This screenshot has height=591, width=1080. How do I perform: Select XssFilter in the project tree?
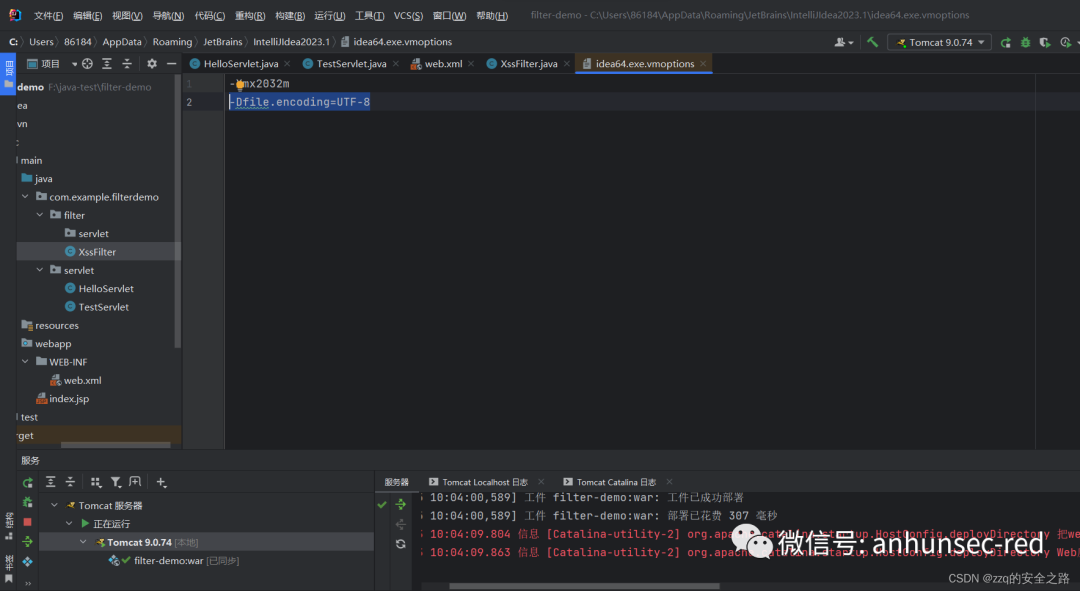click(x=96, y=251)
